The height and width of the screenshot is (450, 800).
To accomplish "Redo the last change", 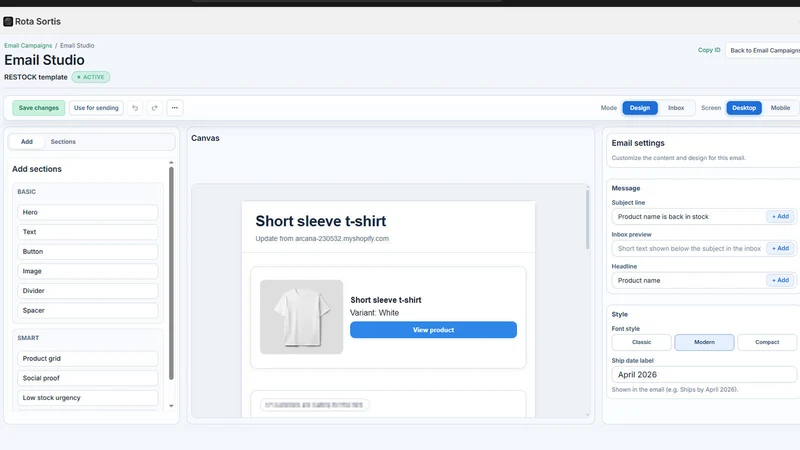I will (x=155, y=108).
